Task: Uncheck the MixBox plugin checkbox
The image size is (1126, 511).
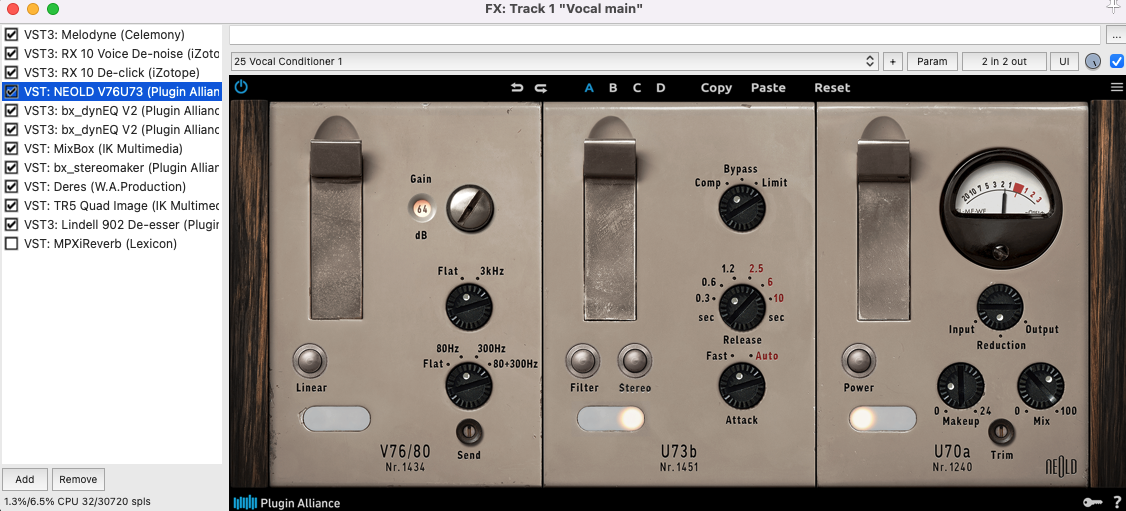Action: pos(11,149)
